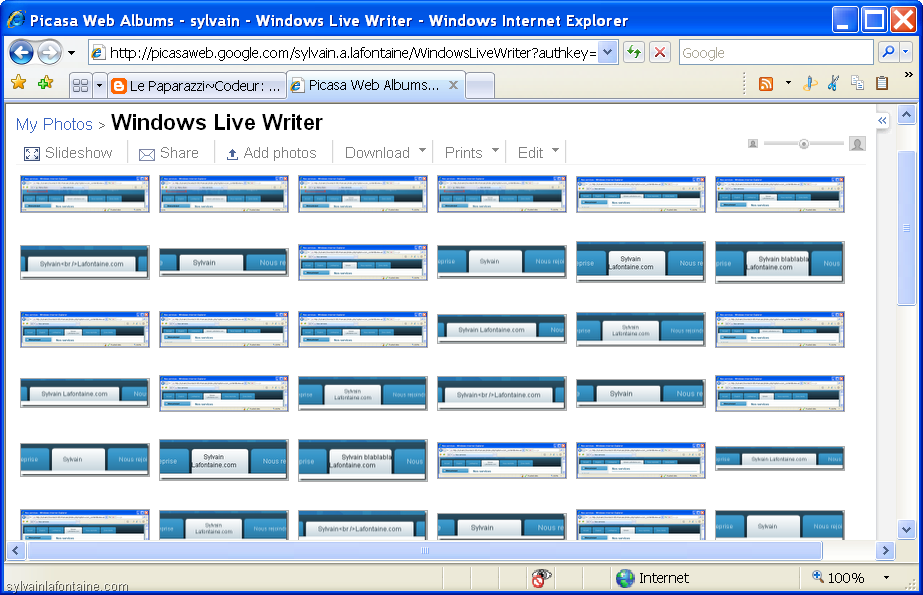
Task: Click the horizontal scrollbar right arrow
Action: click(x=885, y=551)
